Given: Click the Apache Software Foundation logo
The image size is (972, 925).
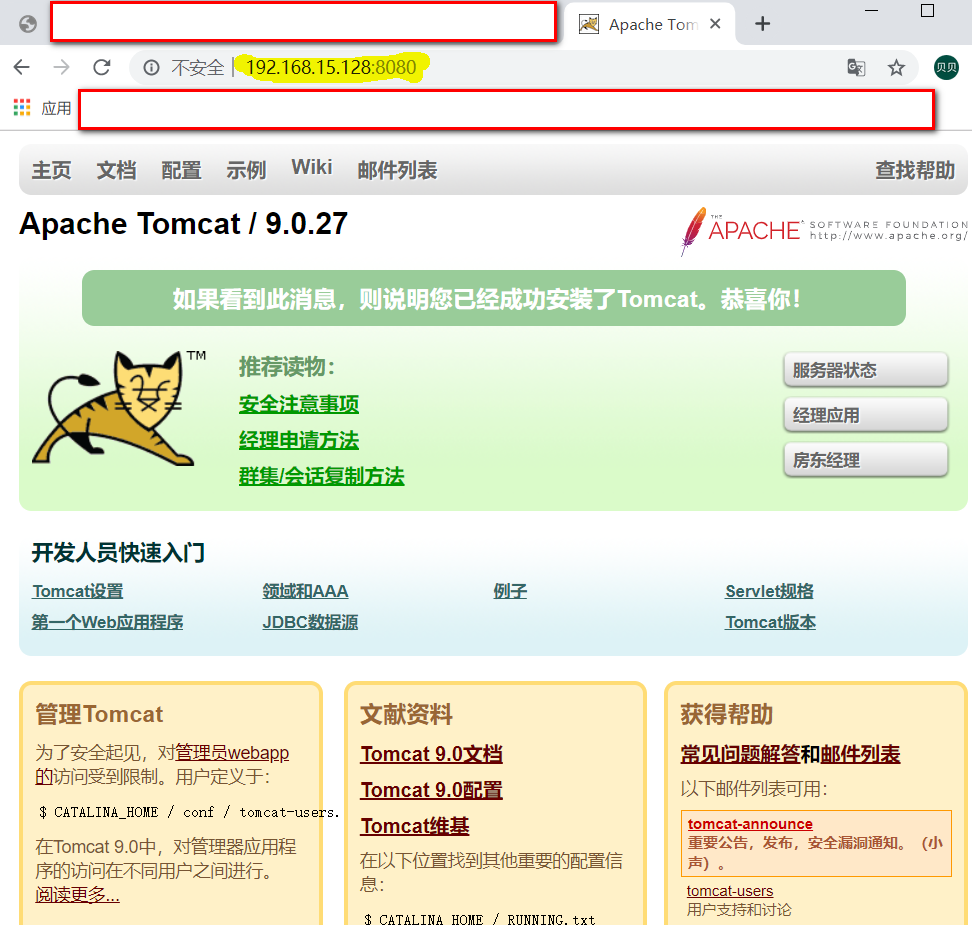Looking at the screenshot, I should click(x=823, y=231).
